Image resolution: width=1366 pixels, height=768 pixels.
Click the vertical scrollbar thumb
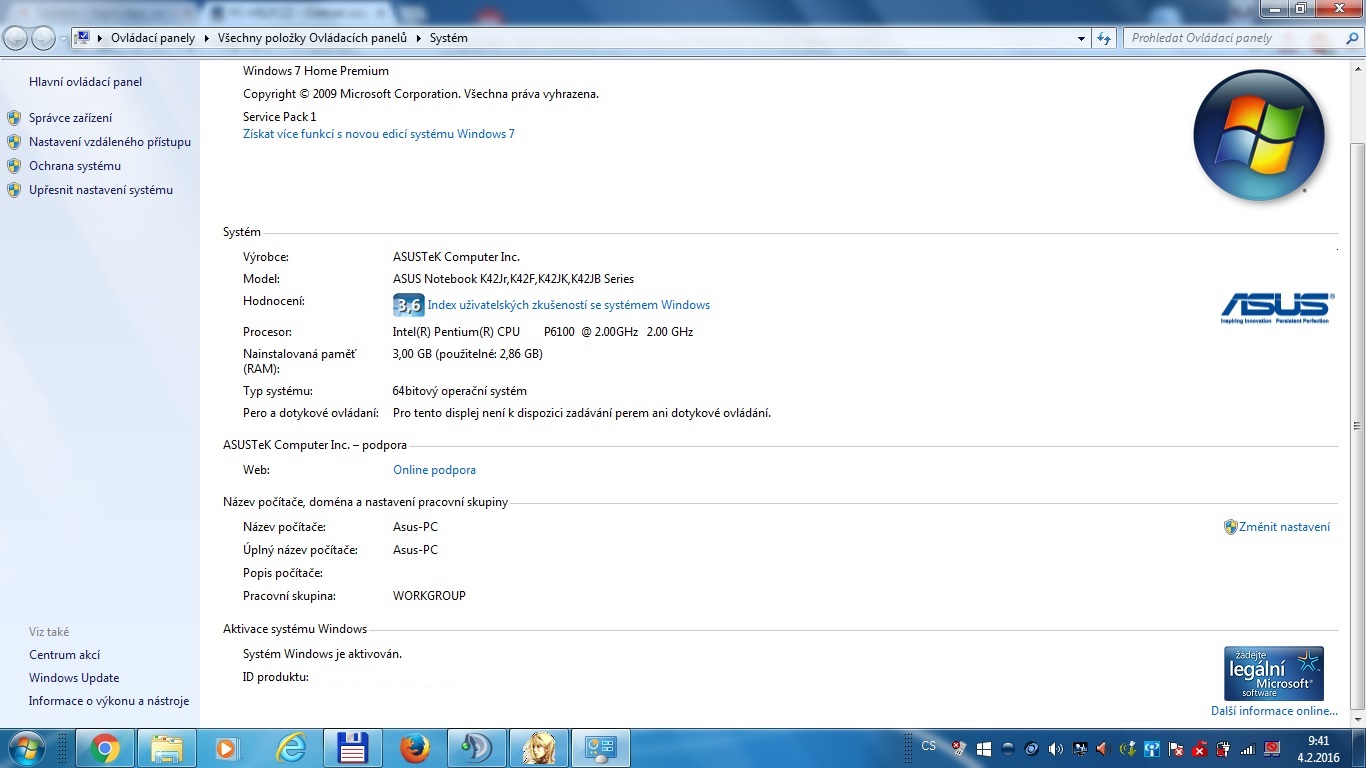[1357, 424]
